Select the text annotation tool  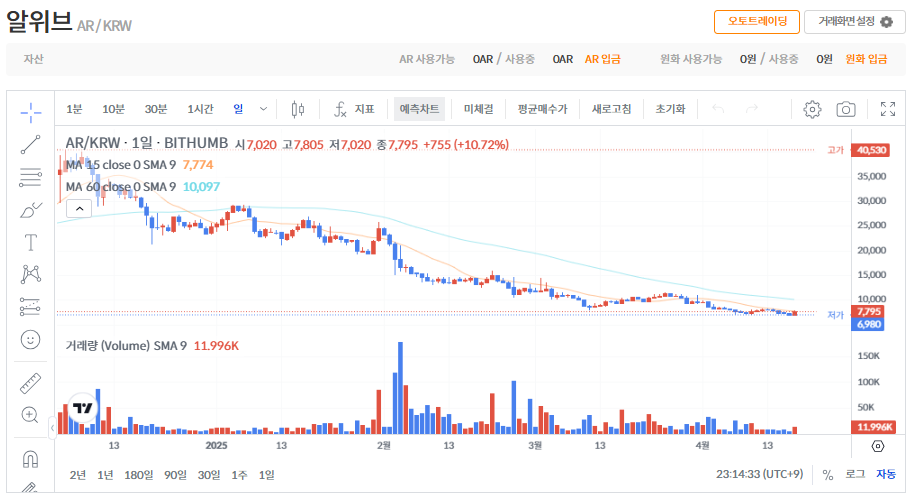(x=31, y=242)
